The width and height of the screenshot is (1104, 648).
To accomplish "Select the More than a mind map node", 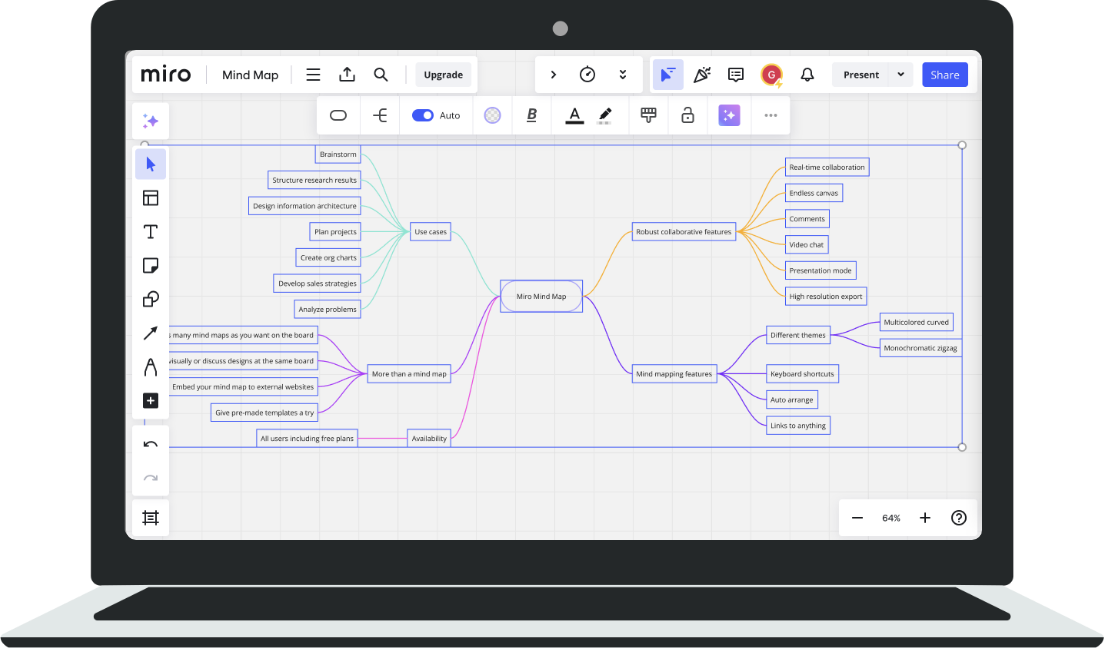I will tap(409, 374).
